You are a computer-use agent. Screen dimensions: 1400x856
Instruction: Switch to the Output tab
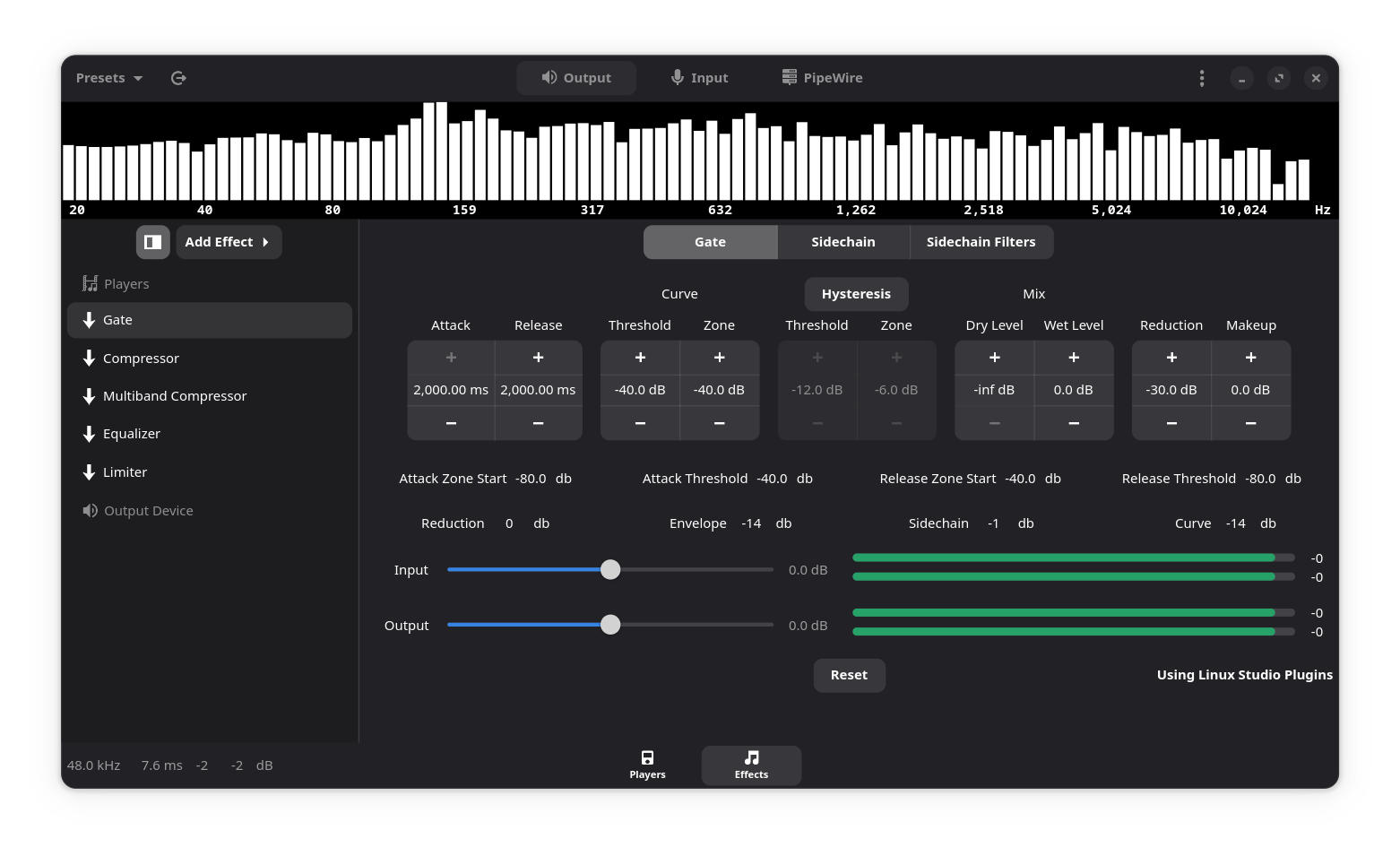tap(576, 78)
